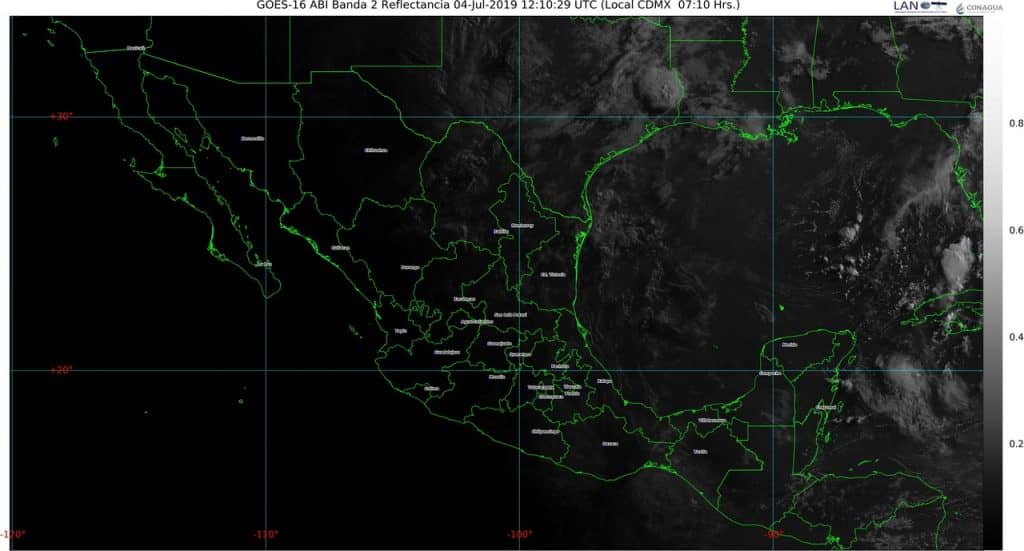
Task: Click the red +30° latitude label
Action: (61, 116)
